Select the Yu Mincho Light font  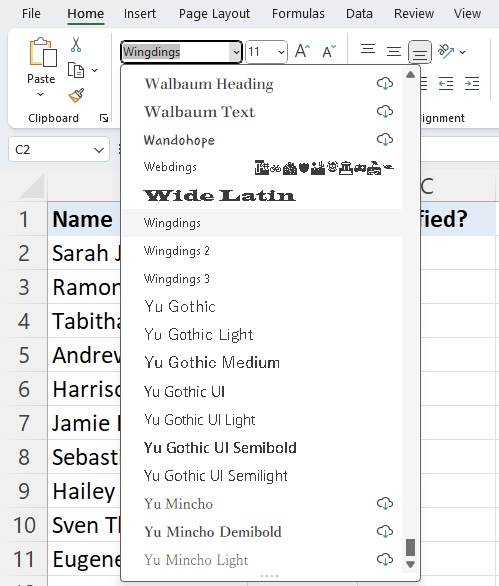point(262,559)
